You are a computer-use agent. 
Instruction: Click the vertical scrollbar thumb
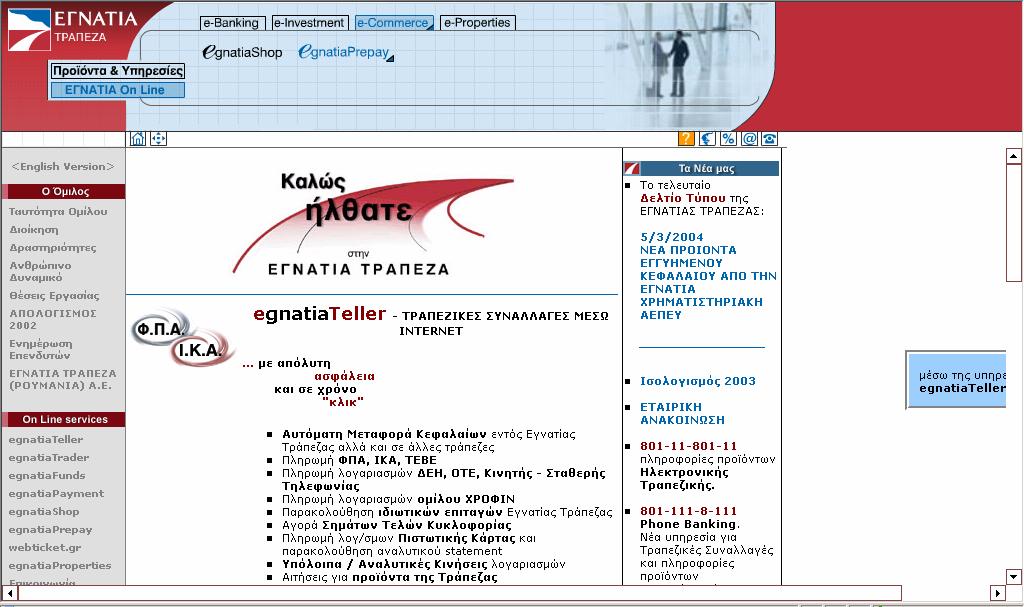pos(1014,223)
